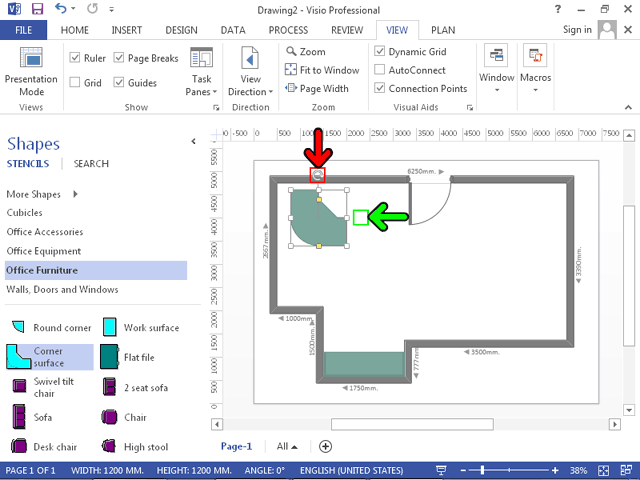Click the Save icon in quick access toolbar
Image resolution: width=640 pixels, height=480 pixels.
37,9
